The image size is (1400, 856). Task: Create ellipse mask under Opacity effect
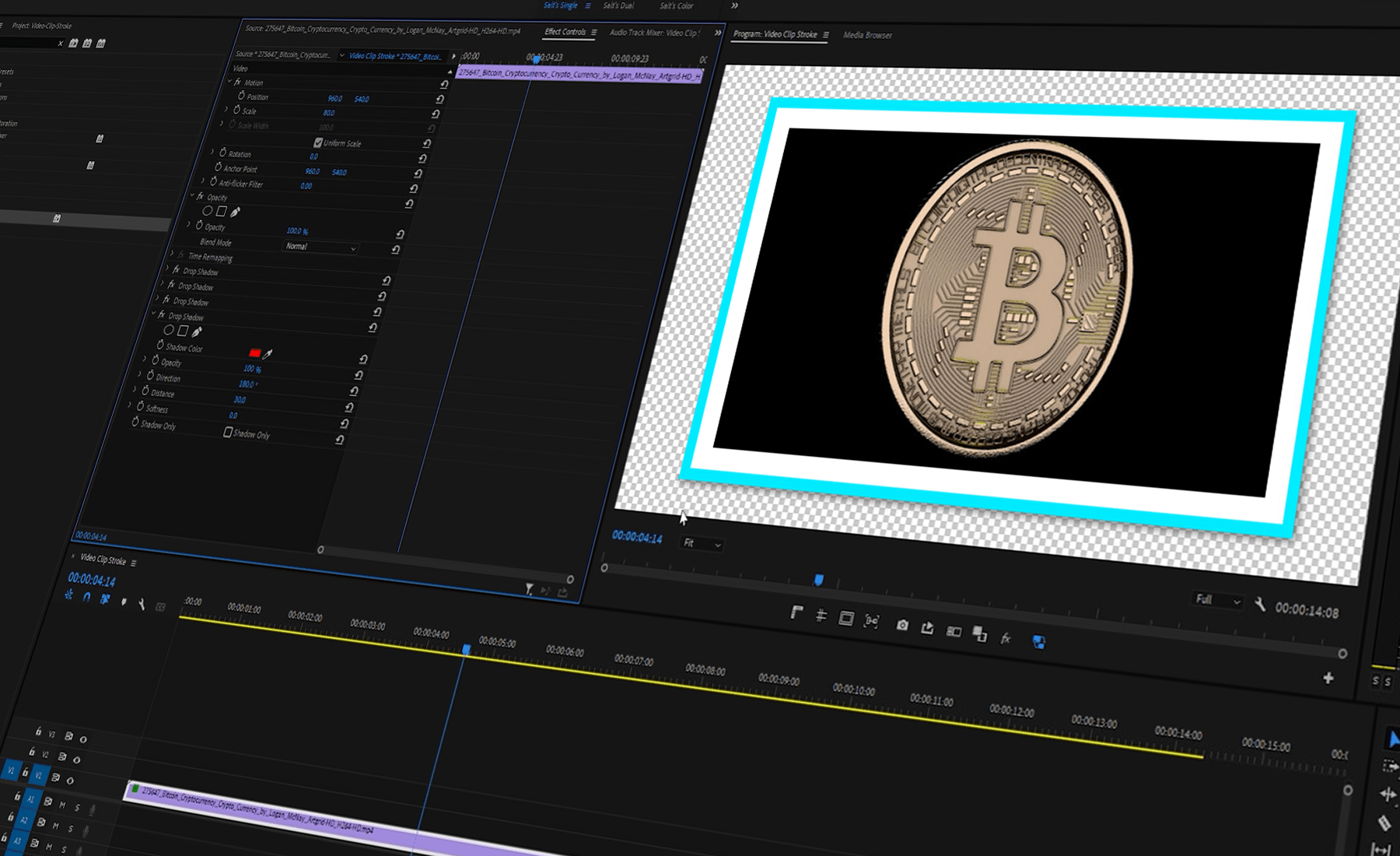pyautogui.click(x=207, y=211)
